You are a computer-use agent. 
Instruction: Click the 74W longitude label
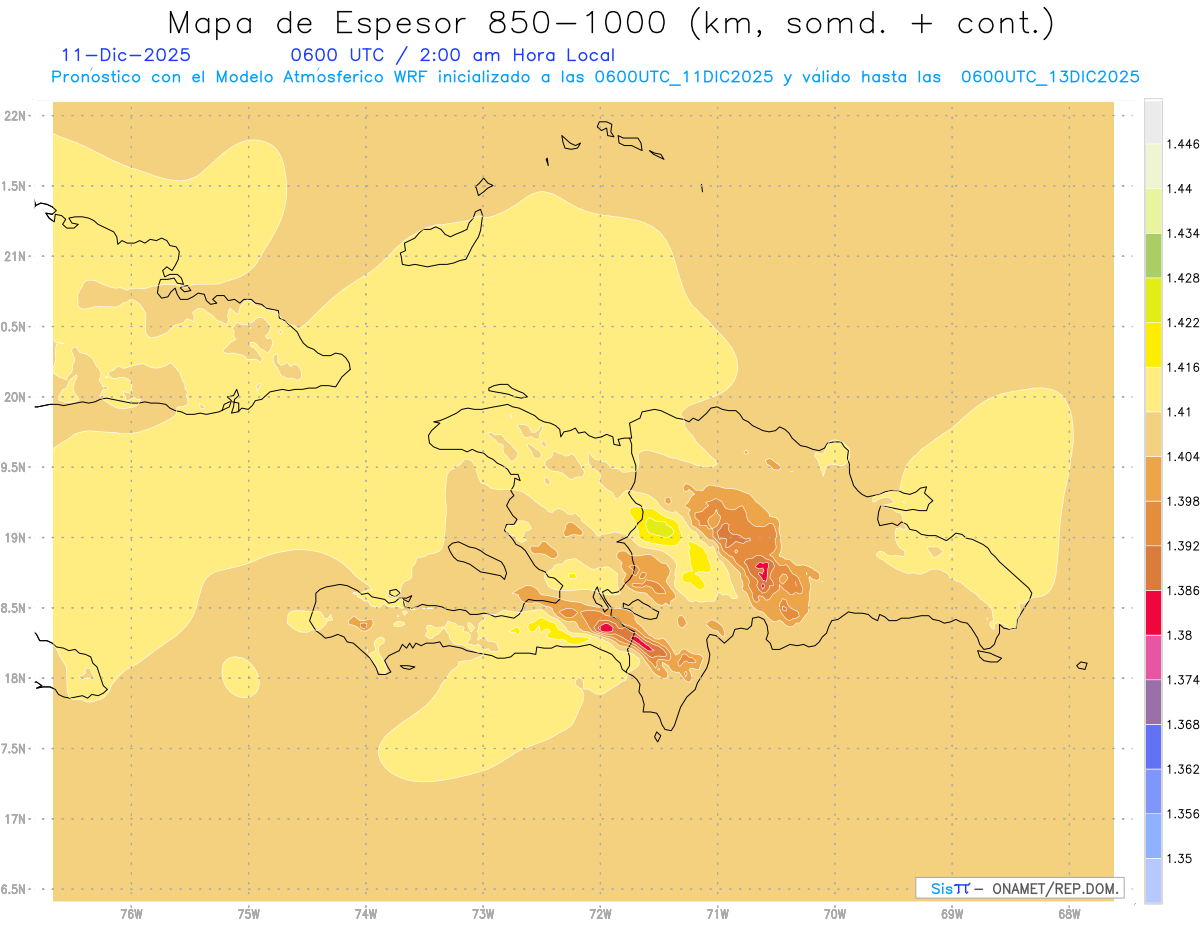366,914
